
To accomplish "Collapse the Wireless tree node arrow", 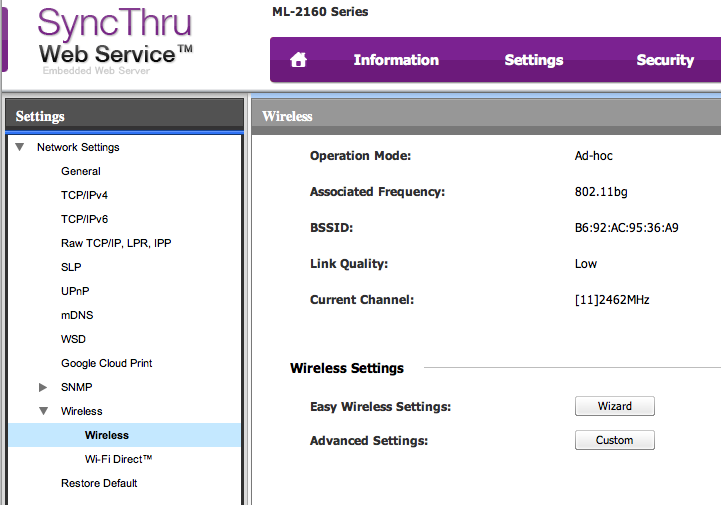I will click(43, 411).
